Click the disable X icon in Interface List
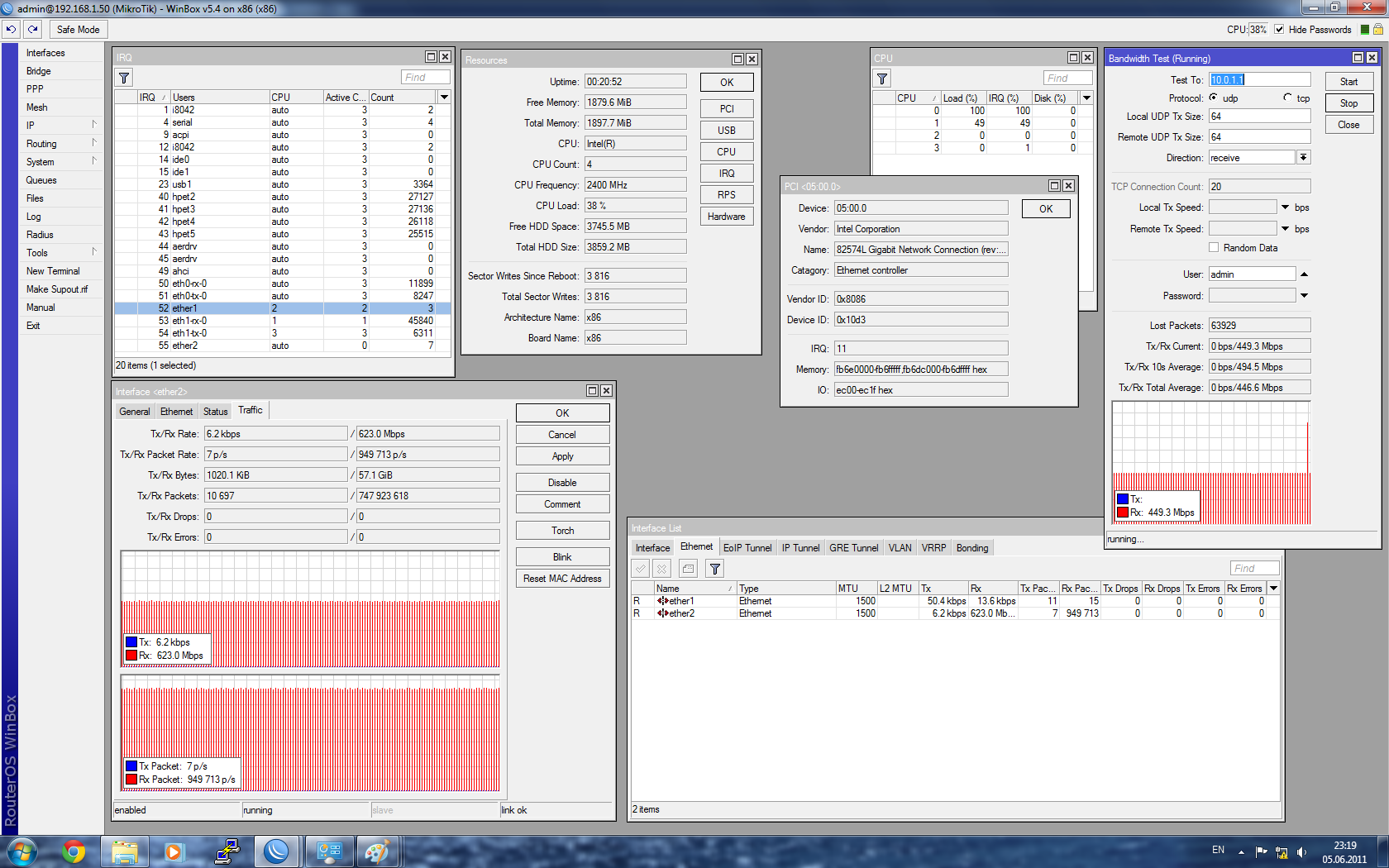 pos(661,569)
